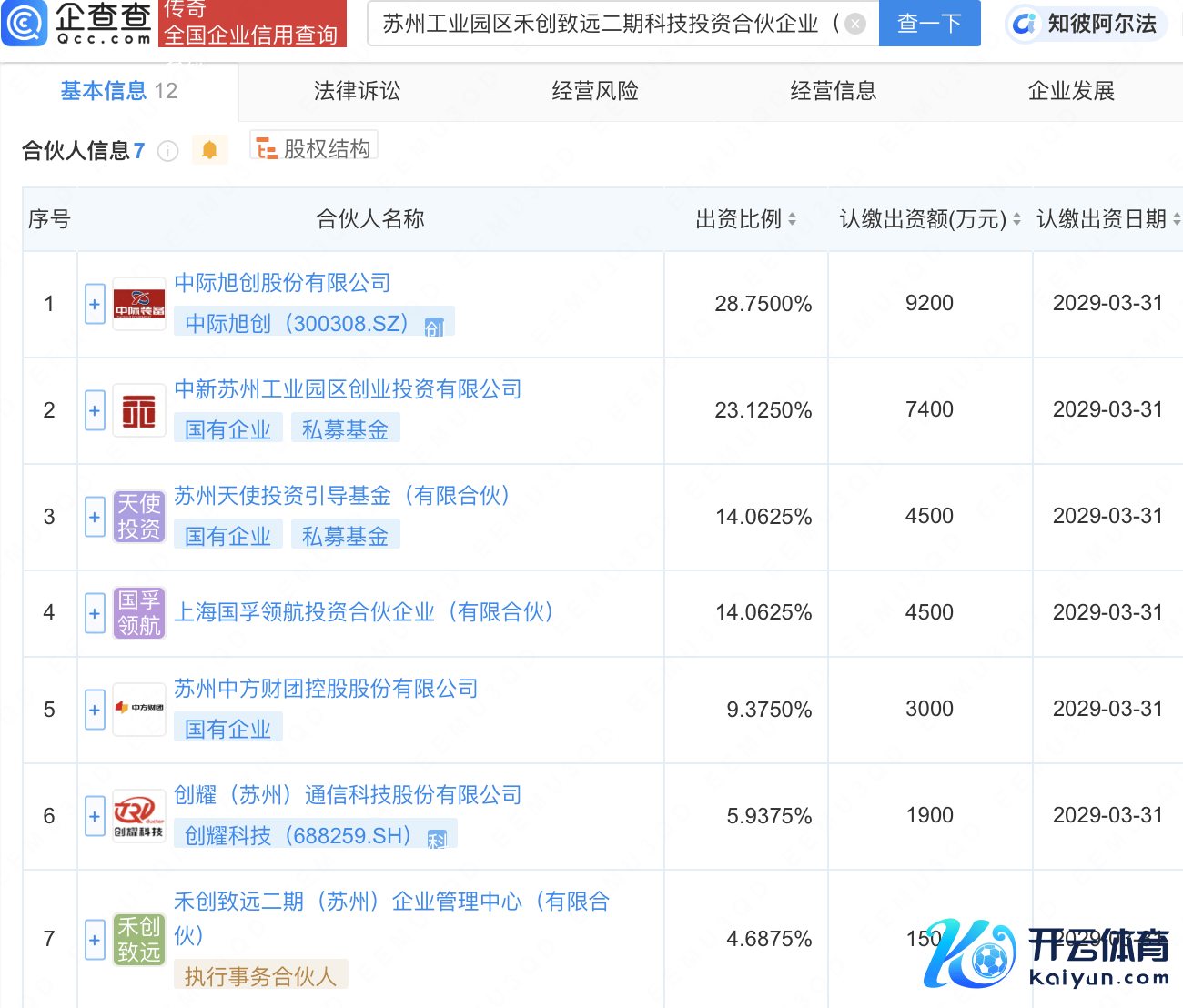Open the 企业发展 tab
The height and width of the screenshot is (1008, 1183).
1071,91
